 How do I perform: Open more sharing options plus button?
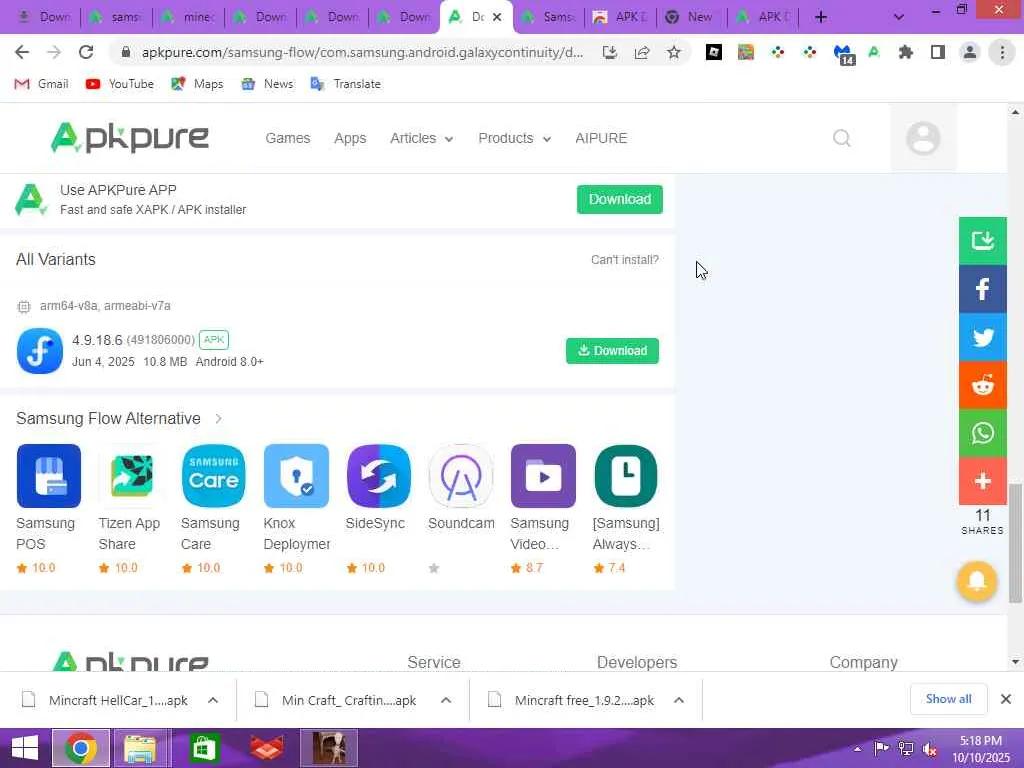tap(982, 481)
